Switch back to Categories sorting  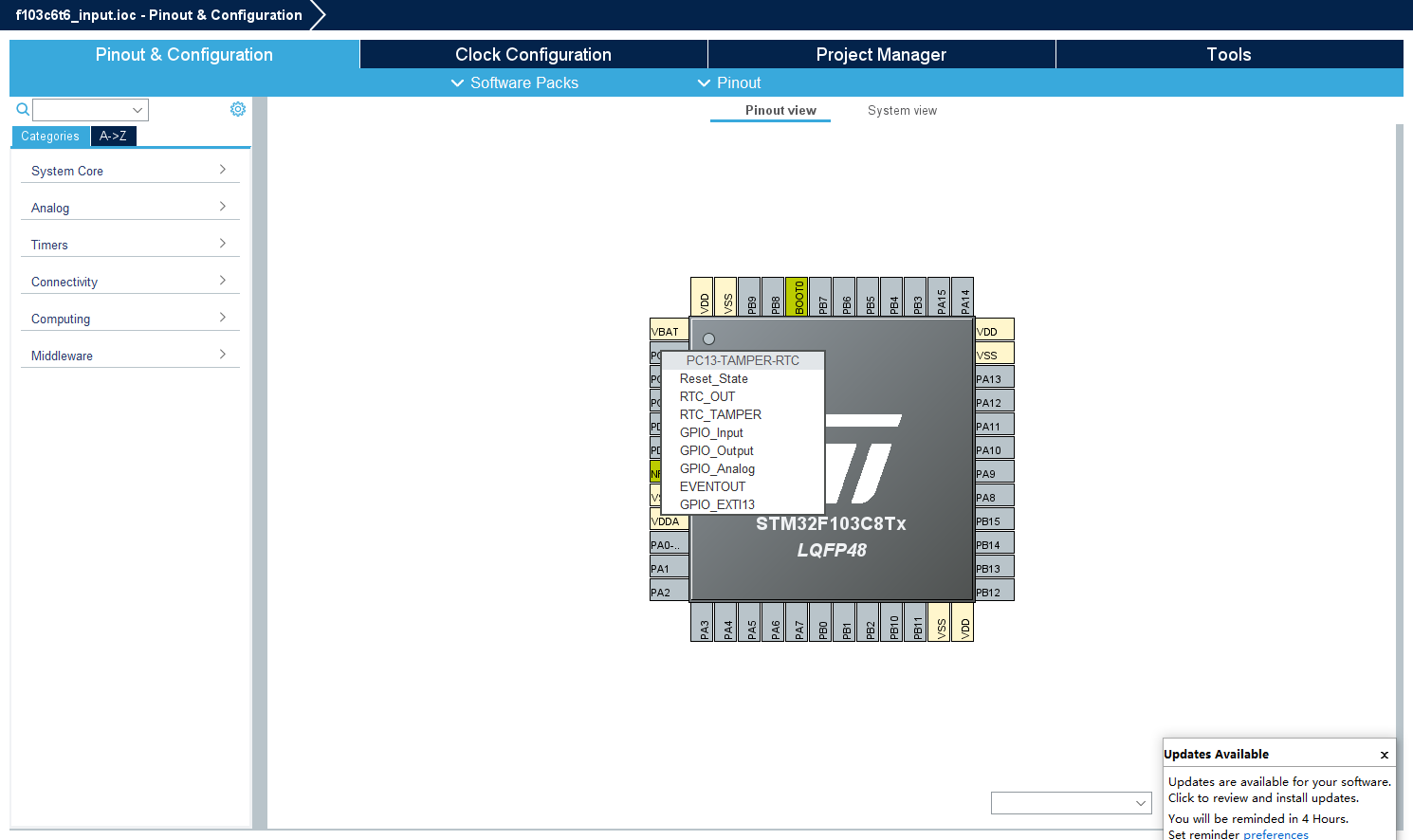[x=50, y=136]
